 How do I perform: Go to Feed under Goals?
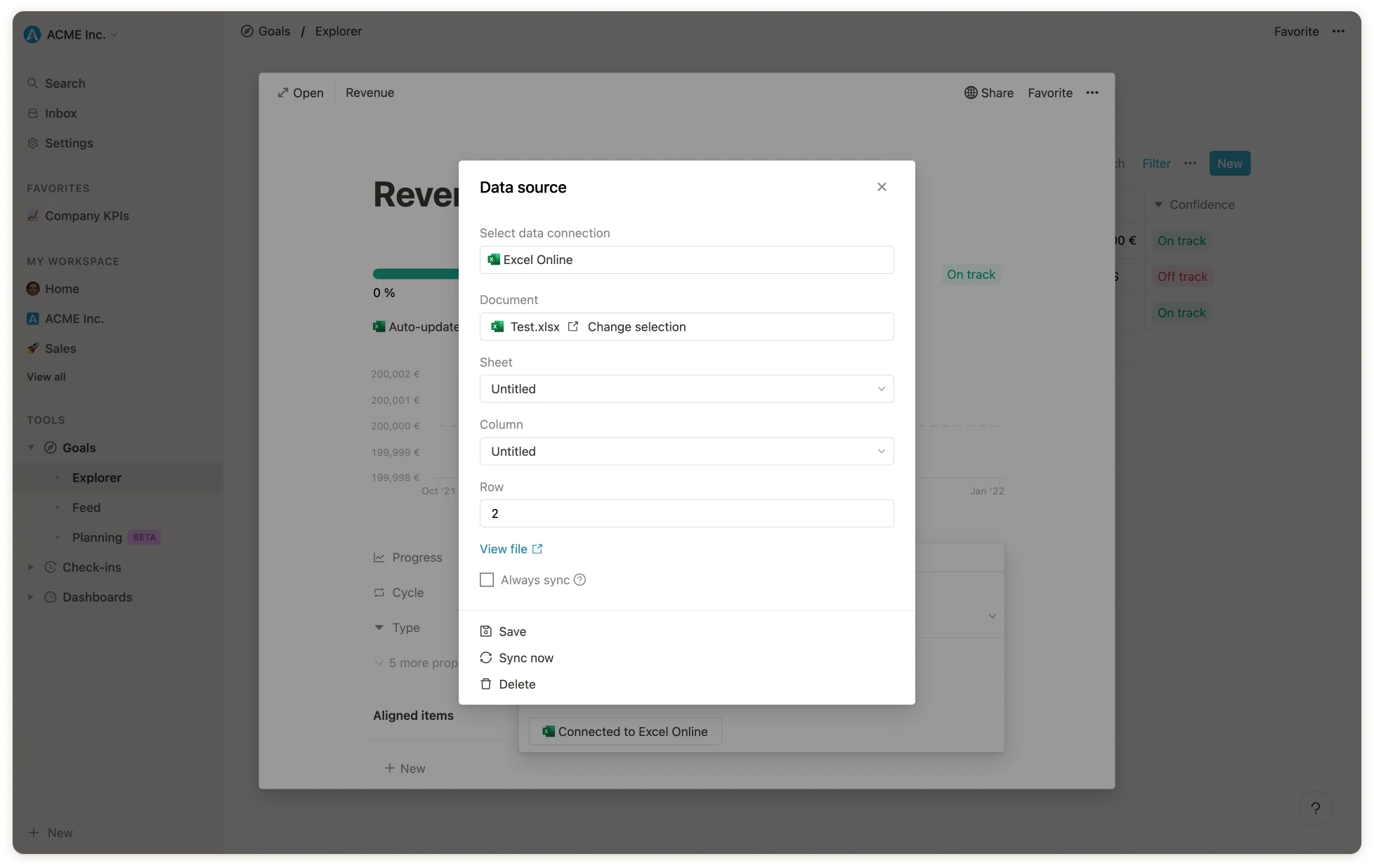coord(86,508)
